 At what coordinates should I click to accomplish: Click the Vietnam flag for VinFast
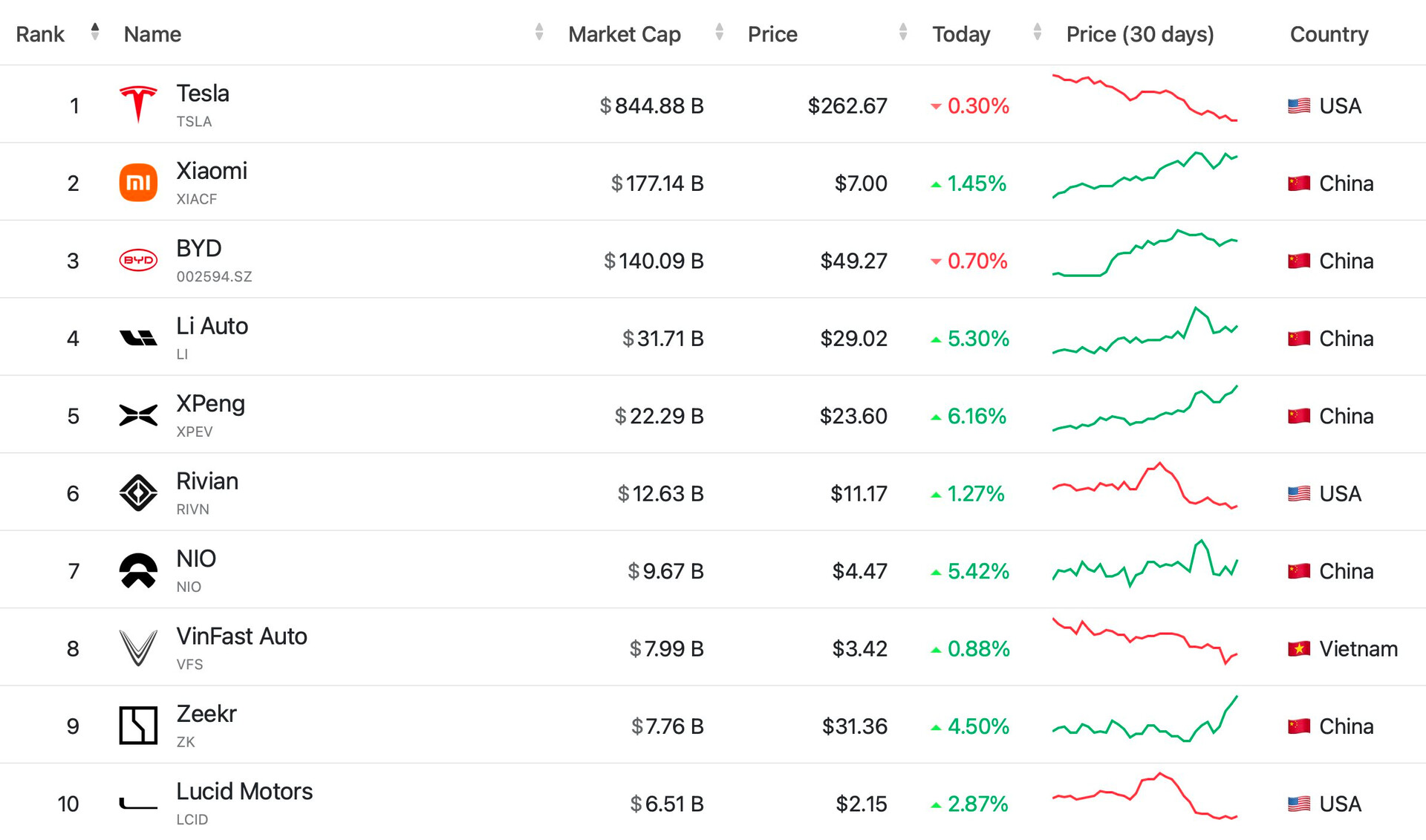point(1298,648)
